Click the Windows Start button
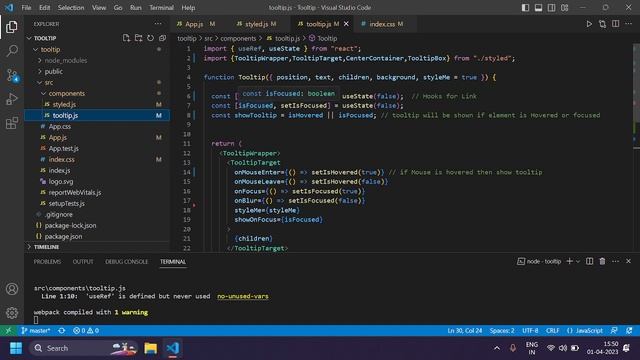Viewport: 640px width, 360px height. click(x=16, y=348)
